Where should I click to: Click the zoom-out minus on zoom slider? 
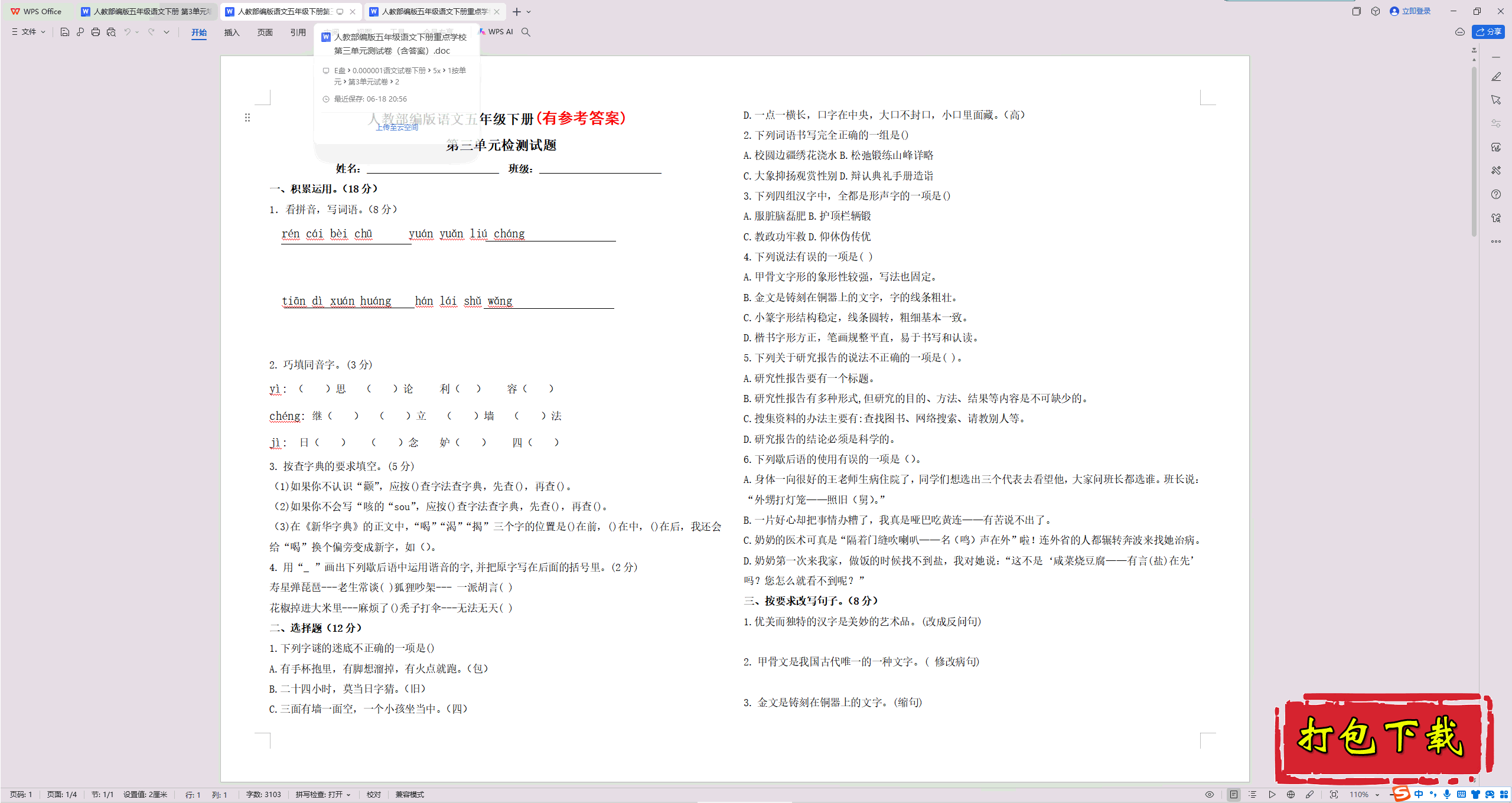[1391, 795]
